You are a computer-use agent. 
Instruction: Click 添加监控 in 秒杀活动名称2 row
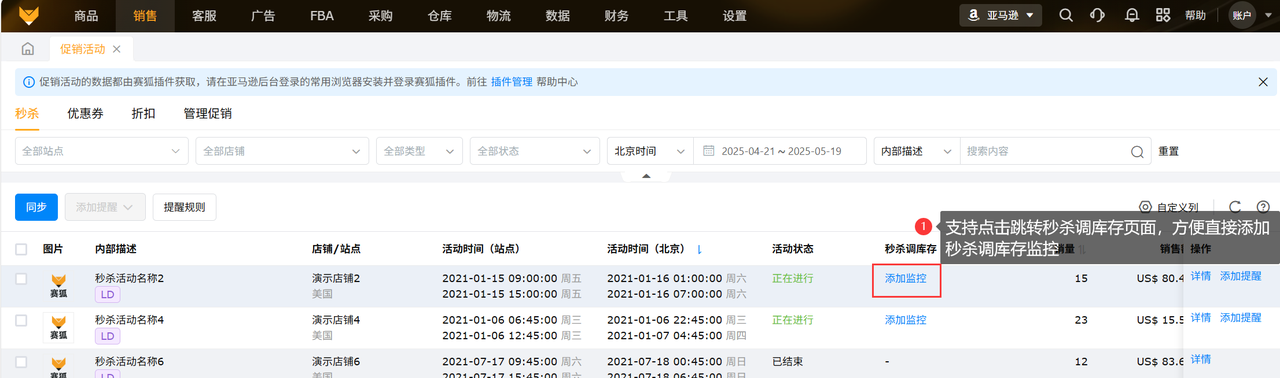click(x=905, y=279)
